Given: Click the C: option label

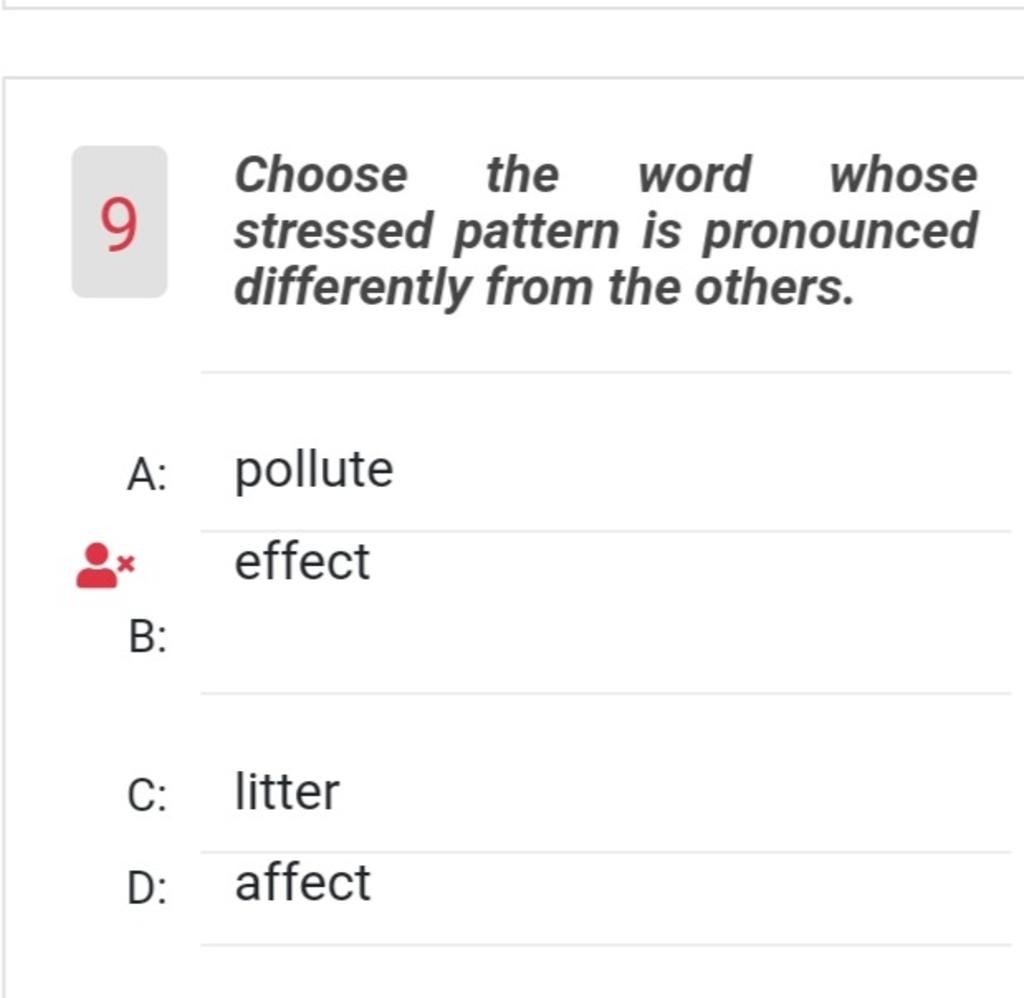Looking at the screenshot, I should tap(148, 795).
